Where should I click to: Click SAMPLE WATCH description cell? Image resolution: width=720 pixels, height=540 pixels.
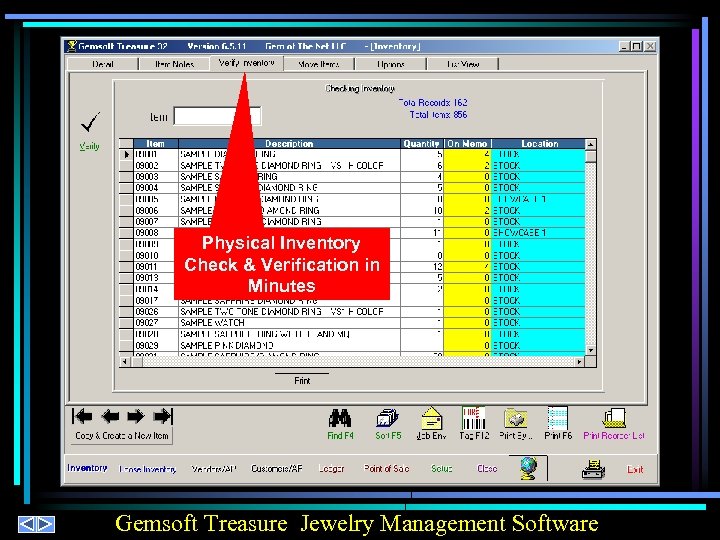click(289, 323)
